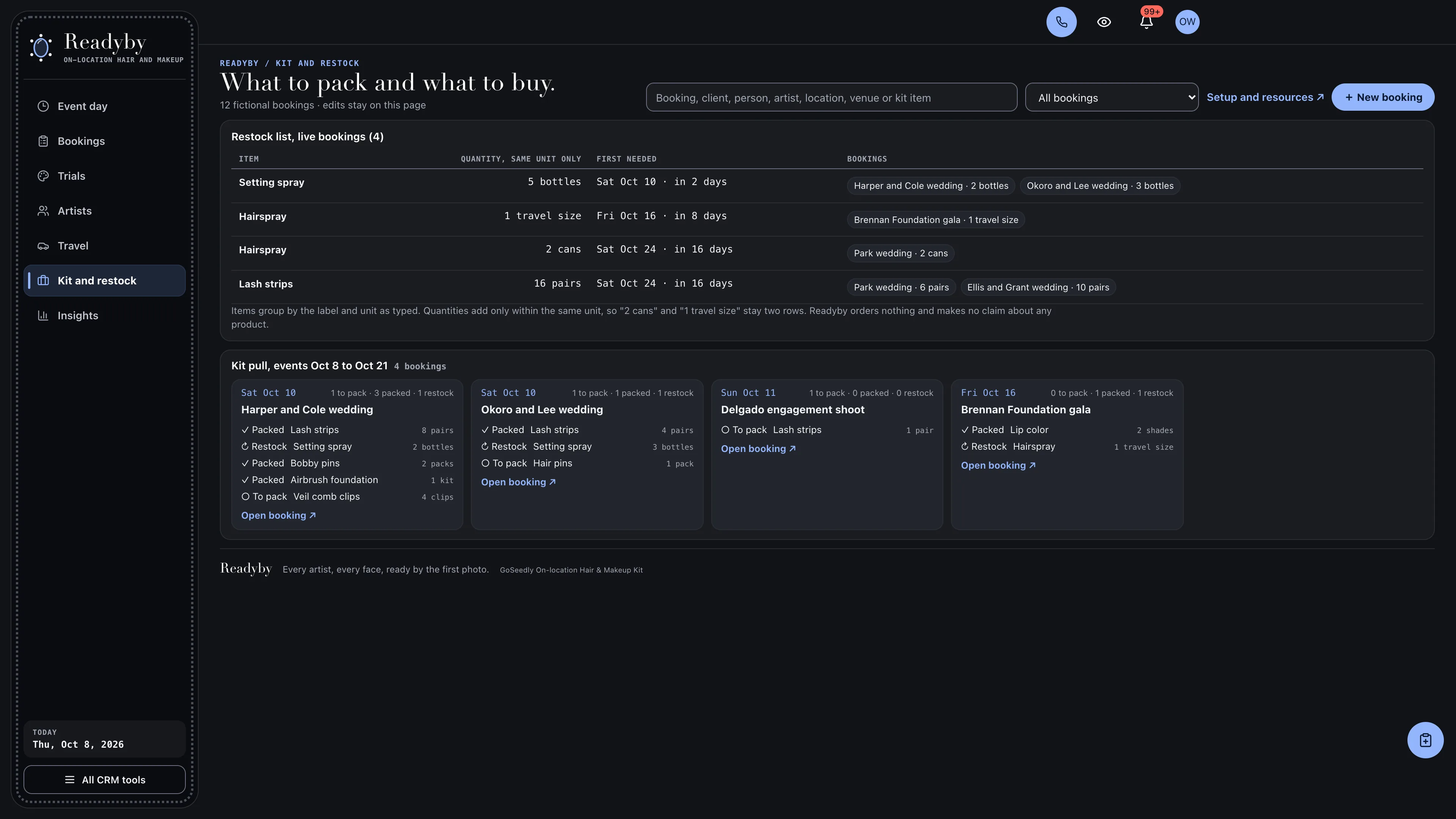Open booking for Harper and Cole wedding

278,516
